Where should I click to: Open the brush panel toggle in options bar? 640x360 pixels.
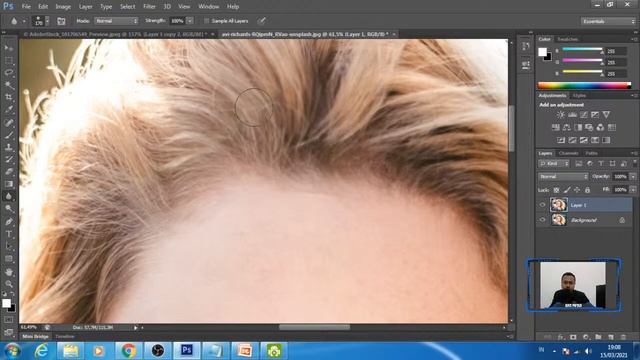(61, 21)
